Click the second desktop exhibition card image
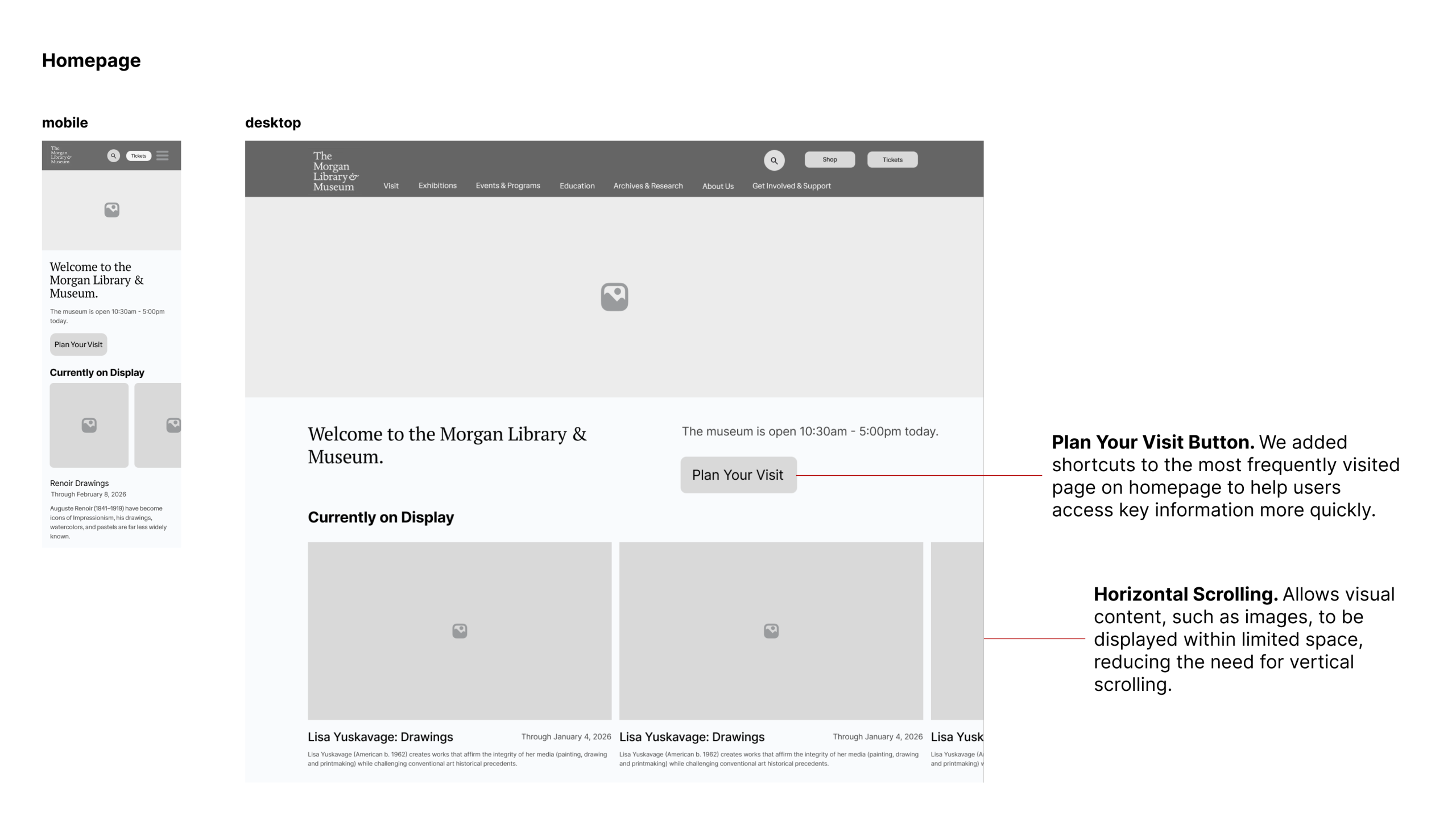 tap(770, 631)
